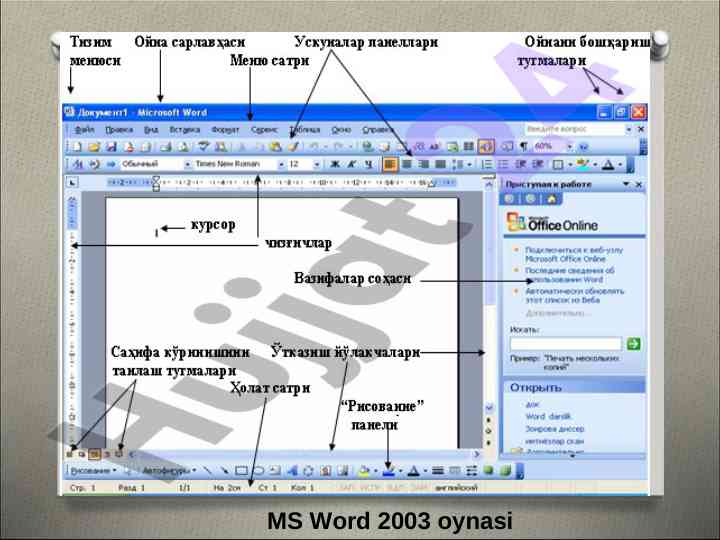The width and height of the screenshot is (720, 540).
Task: Click the Искать search text field
Action: tap(566, 344)
